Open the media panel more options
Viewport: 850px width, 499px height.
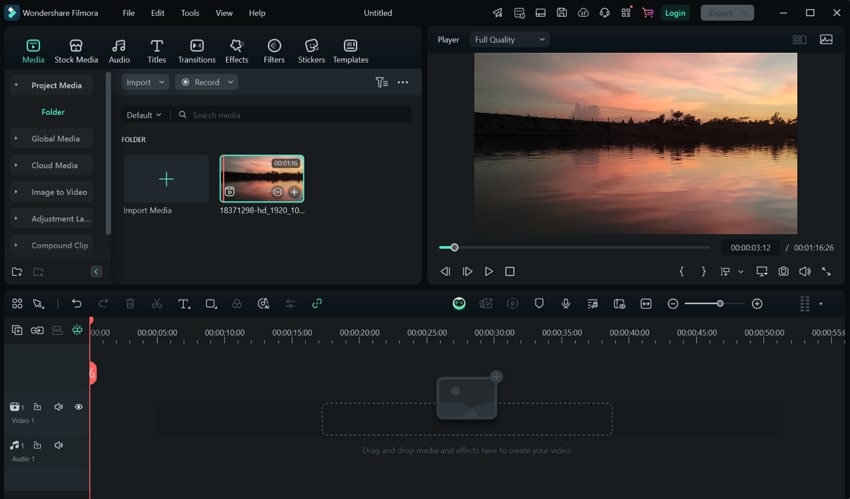point(403,82)
